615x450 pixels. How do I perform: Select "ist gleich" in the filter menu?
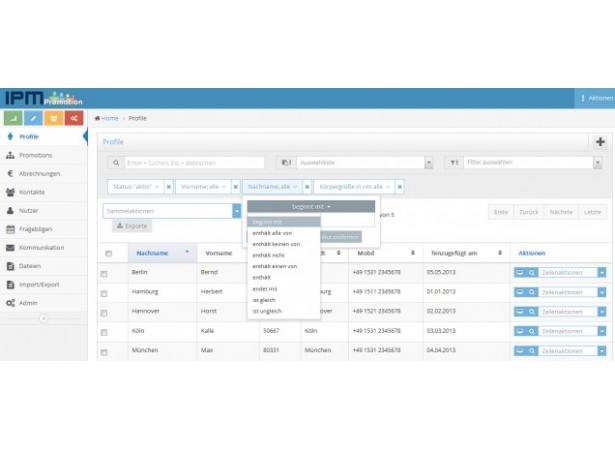[265, 299]
